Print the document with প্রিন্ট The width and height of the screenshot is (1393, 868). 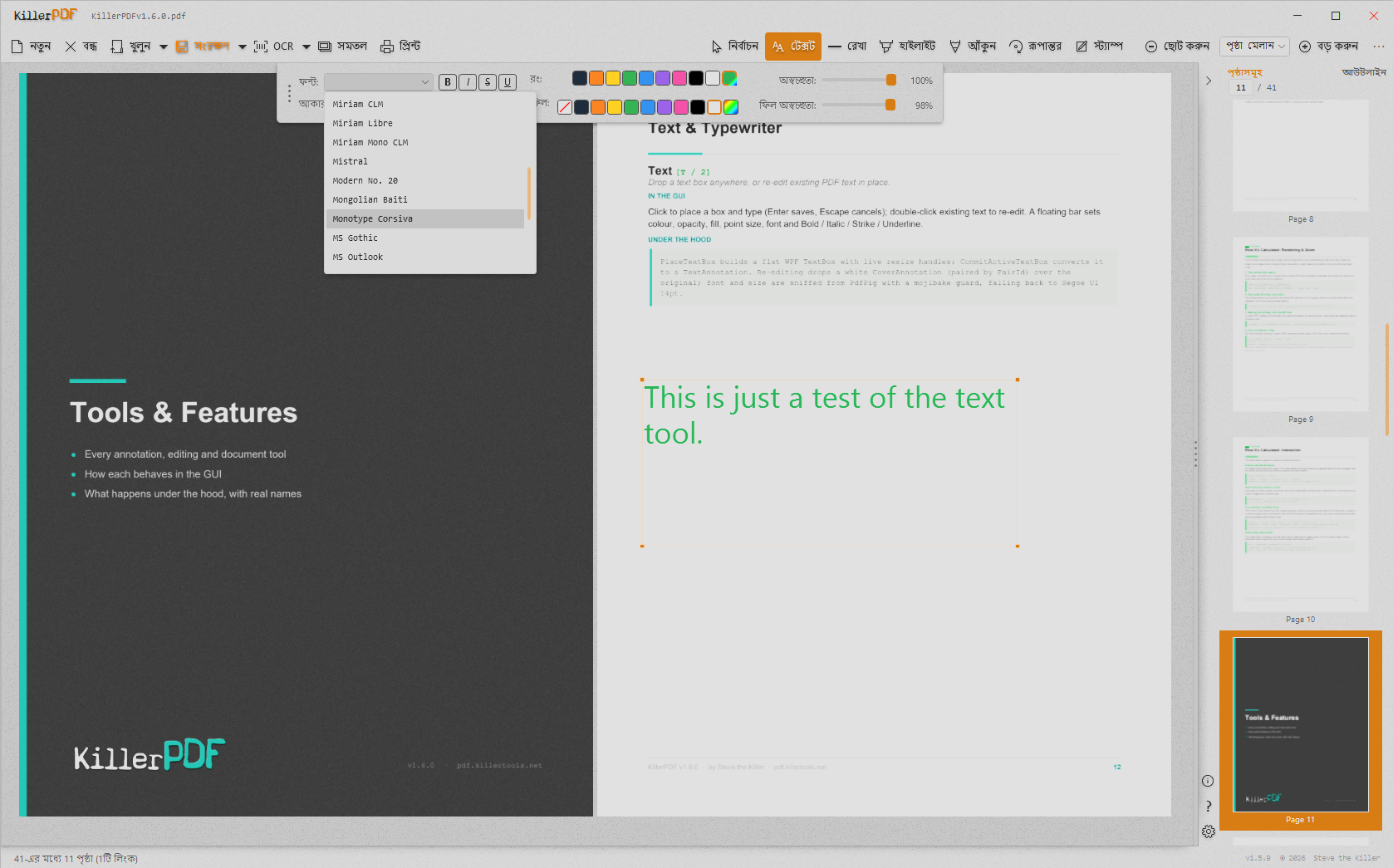[x=400, y=47]
